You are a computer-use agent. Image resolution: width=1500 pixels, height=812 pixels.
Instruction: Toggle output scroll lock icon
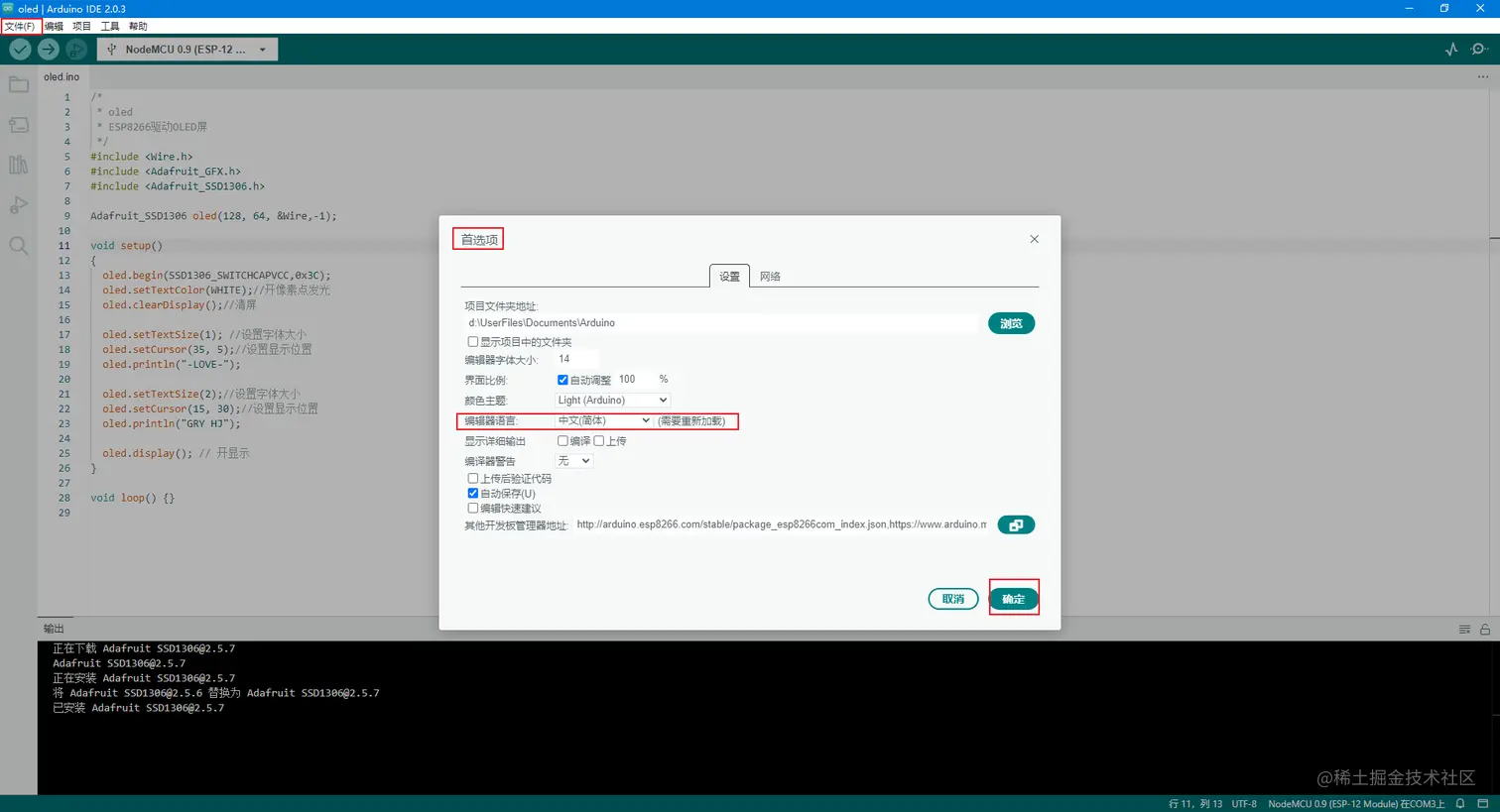[1485, 629]
